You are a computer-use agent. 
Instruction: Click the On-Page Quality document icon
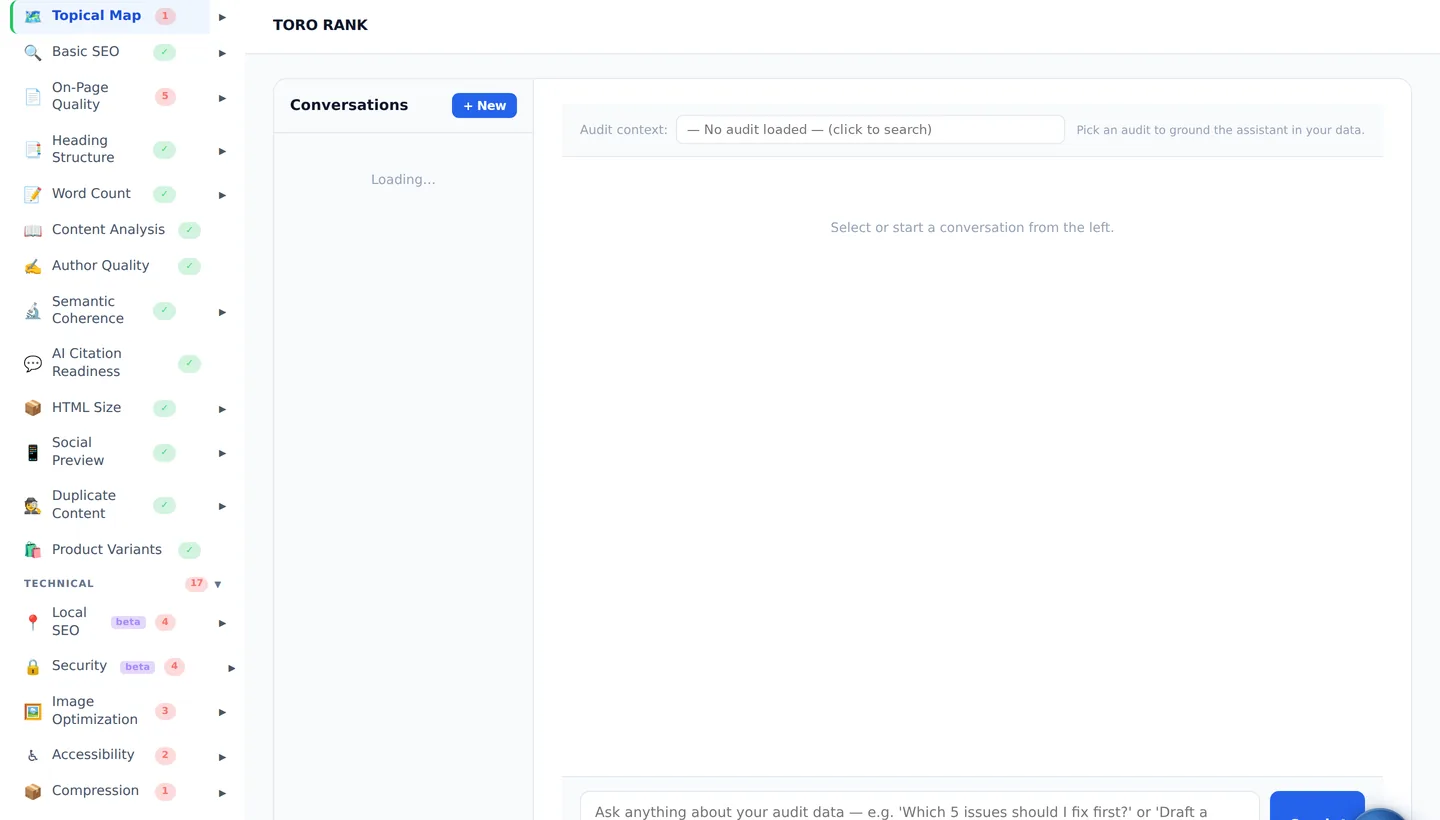33,97
